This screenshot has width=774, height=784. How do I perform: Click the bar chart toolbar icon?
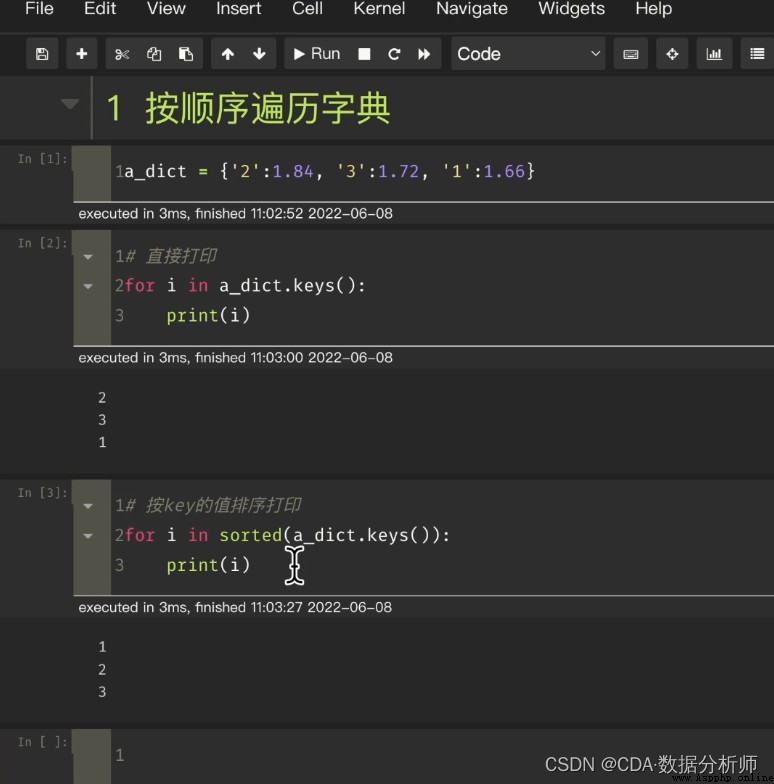(714, 54)
